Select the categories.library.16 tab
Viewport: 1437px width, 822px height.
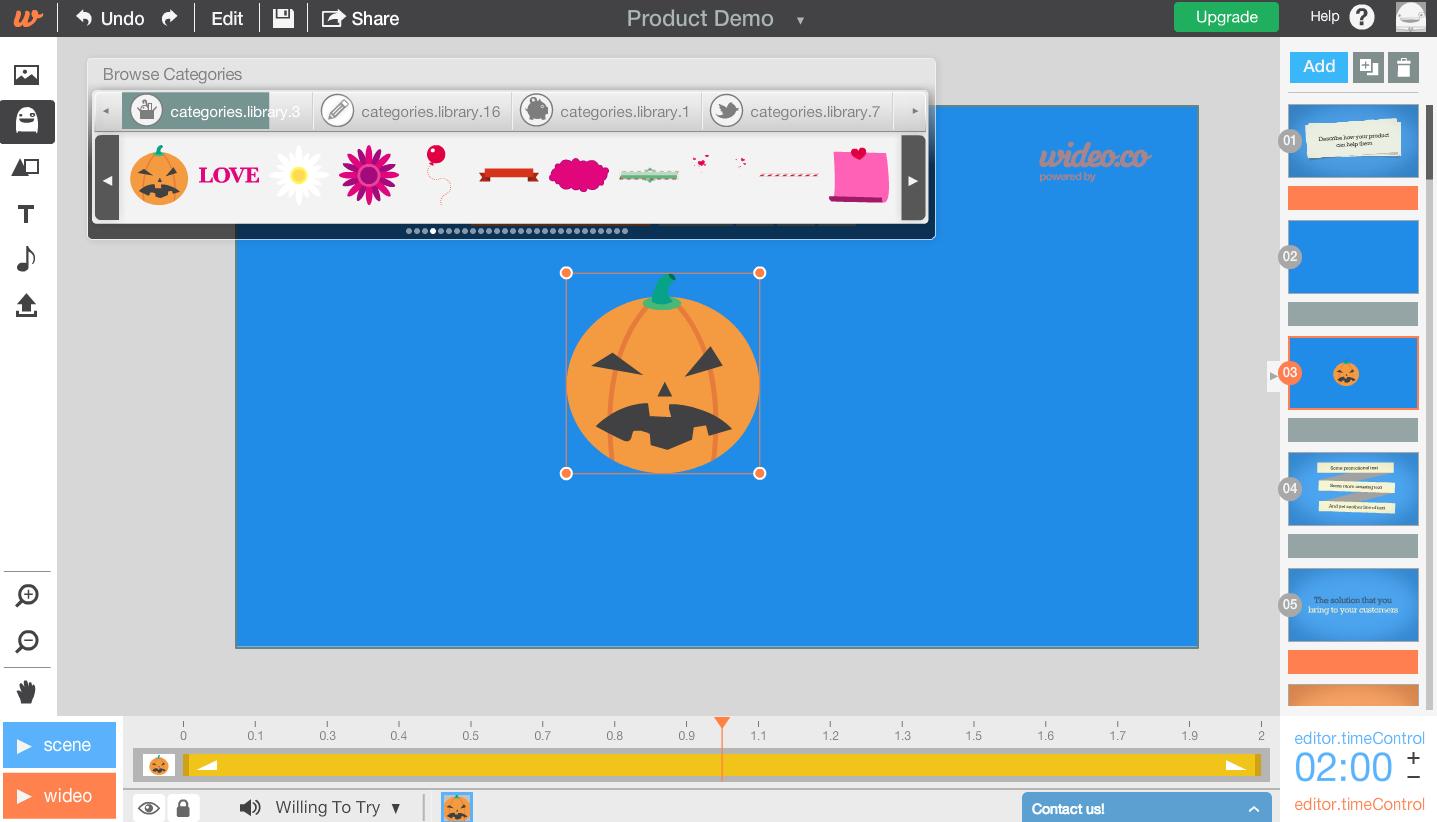(413, 111)
